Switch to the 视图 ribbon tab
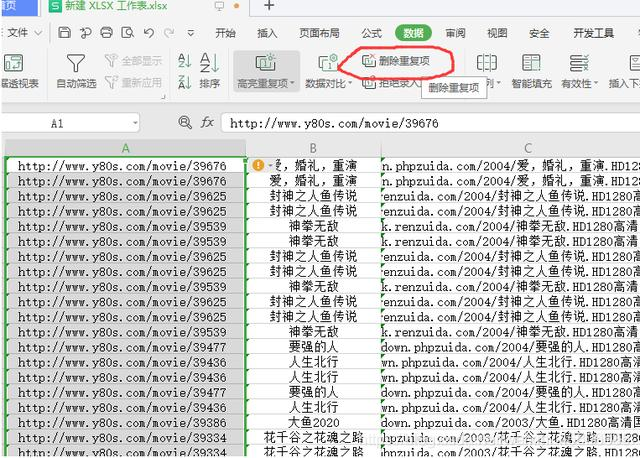The height and width of the screenshot is (458, 640). coord(497,33)
